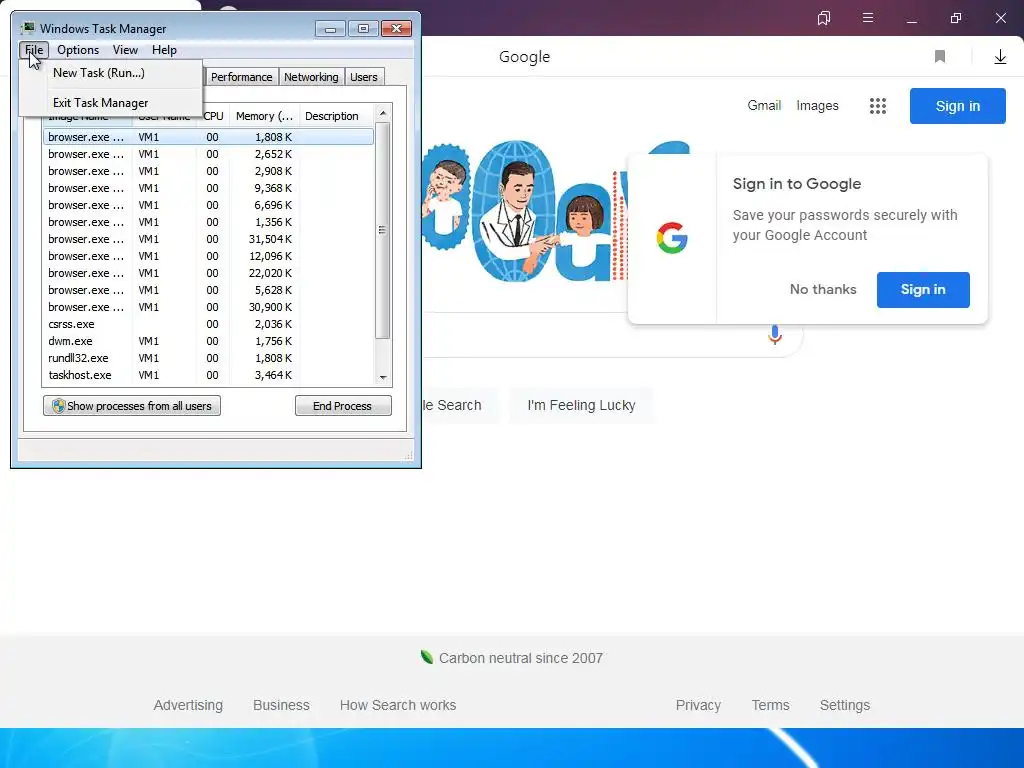Select the browser.exe row using 6,696 K
1024x768 pixels.
(x=208, y=205)
